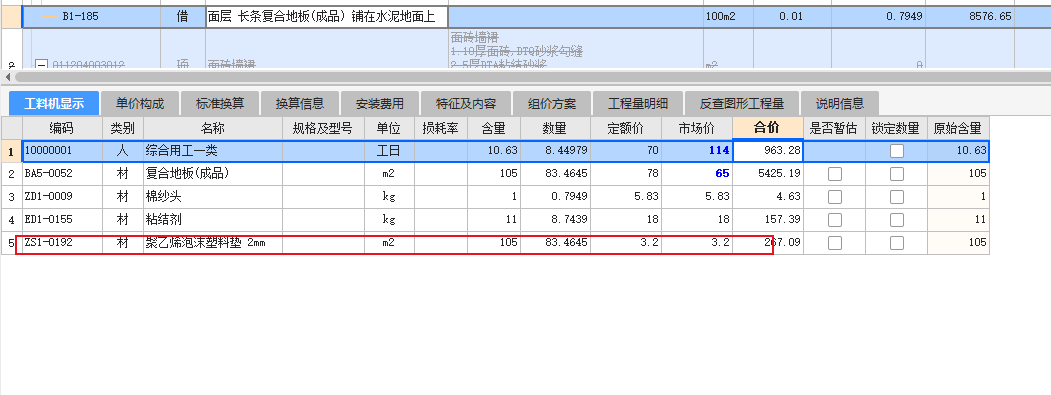This screenshot has height=395, width=1051.
Task: Select code cell ZS1-0192
Action: (62, 243)
